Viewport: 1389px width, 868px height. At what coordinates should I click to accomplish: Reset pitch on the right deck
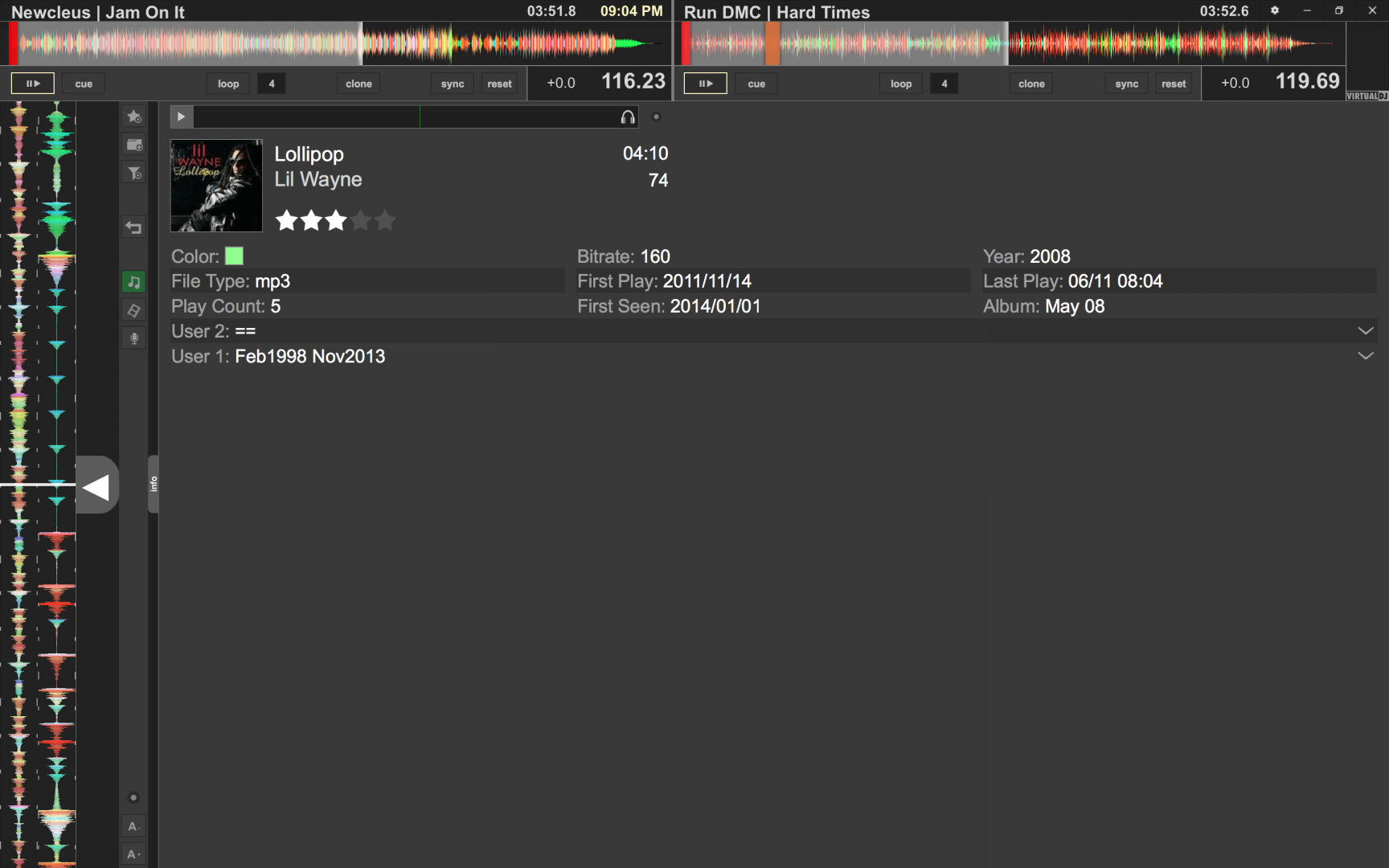click(1174, 84)
